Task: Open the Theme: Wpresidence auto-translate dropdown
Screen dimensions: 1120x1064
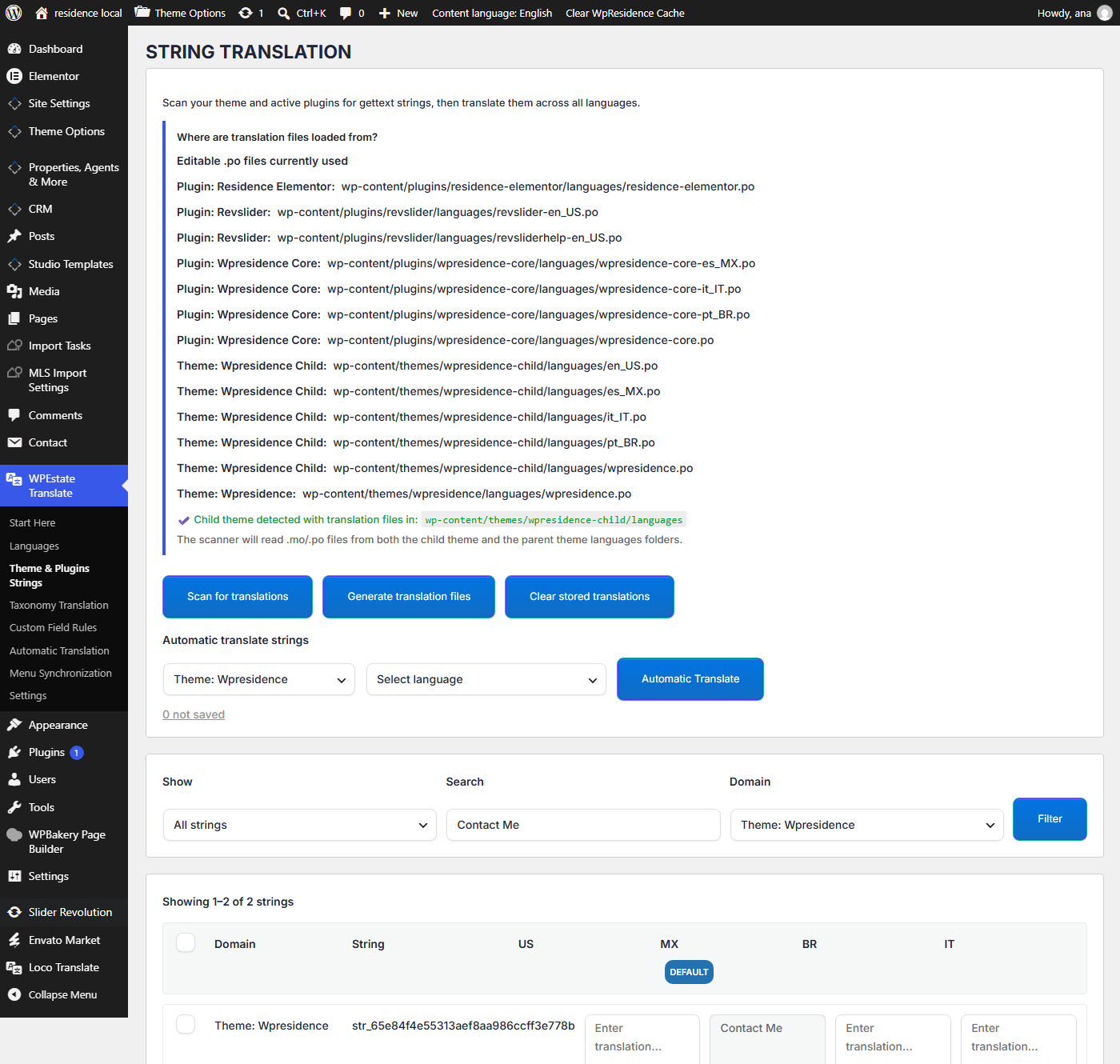Action: (x=259, y=679)
